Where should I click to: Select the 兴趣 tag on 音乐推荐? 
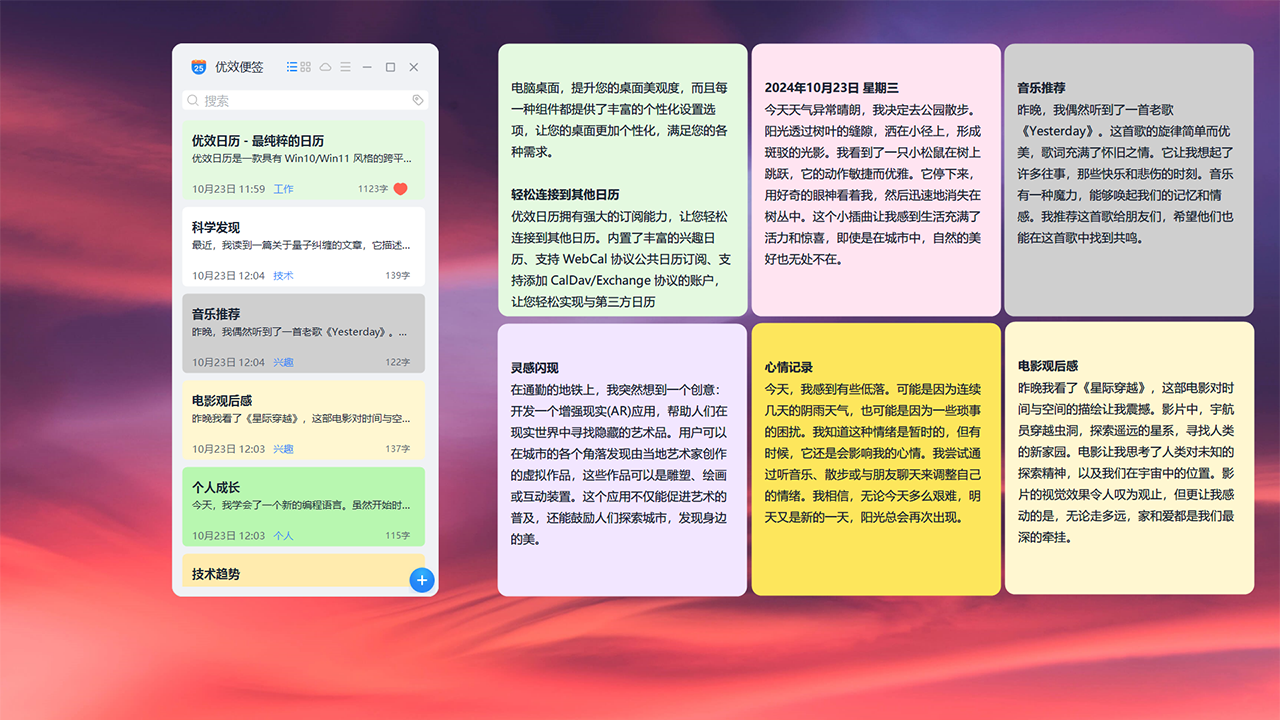click(x=283, y=362)
